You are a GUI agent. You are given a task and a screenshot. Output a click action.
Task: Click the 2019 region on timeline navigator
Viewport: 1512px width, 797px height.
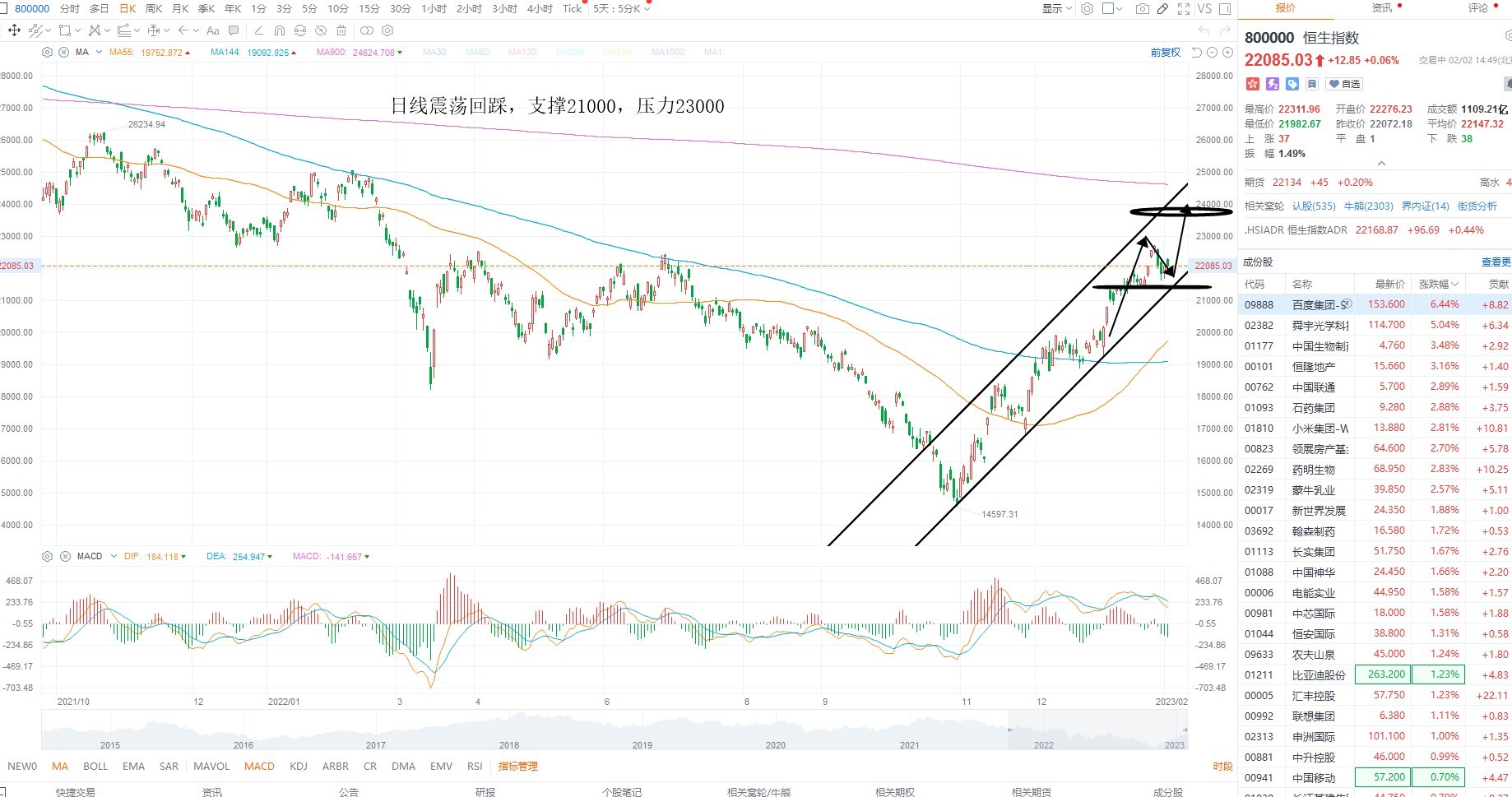coord(642,745)
